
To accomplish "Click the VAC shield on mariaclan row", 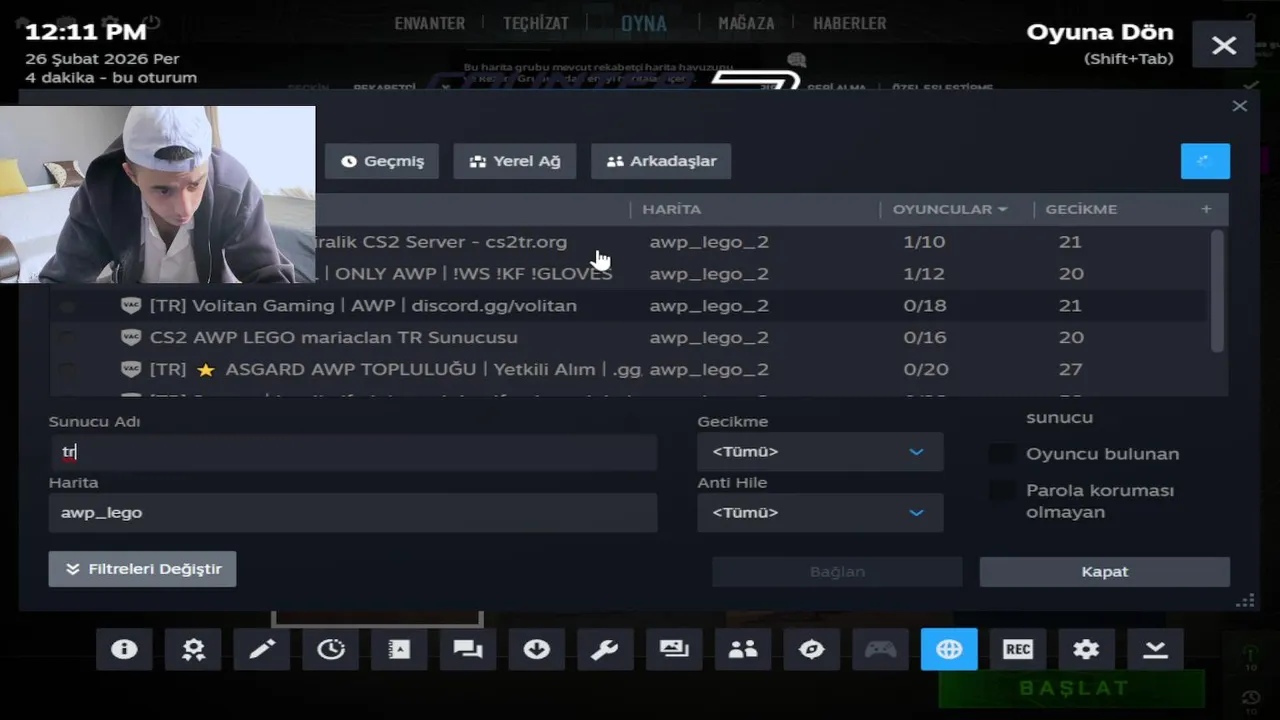I will 131,337.
